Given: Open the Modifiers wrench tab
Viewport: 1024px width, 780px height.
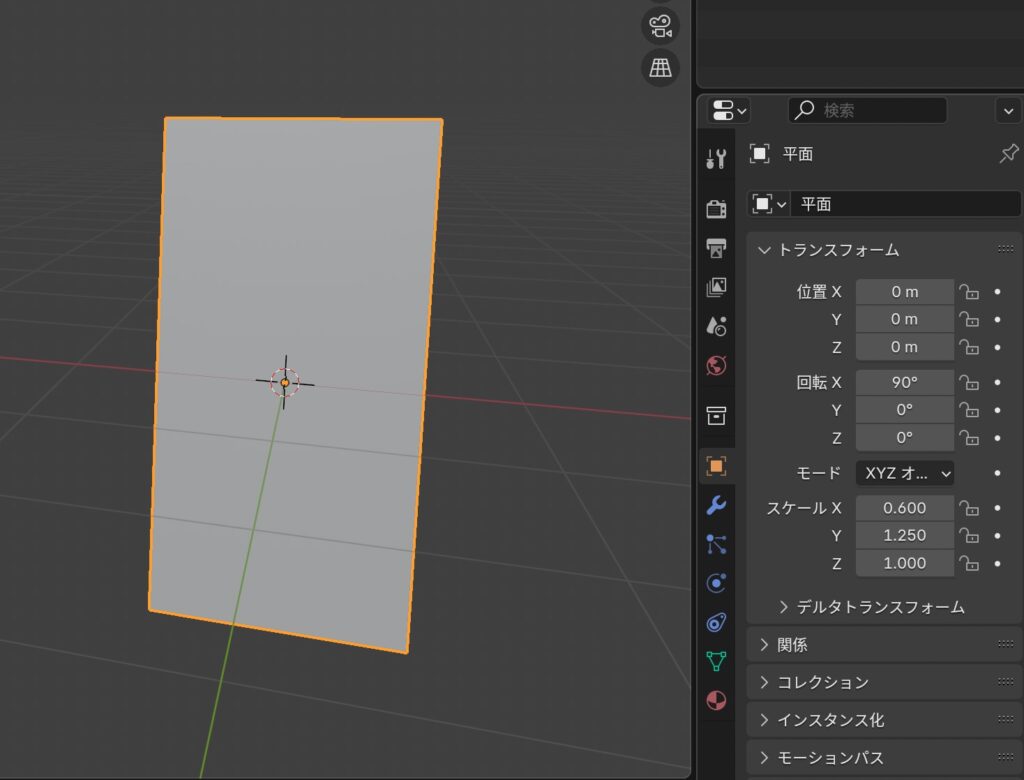Looking at the screenshot, I should [x=716, y=505].
